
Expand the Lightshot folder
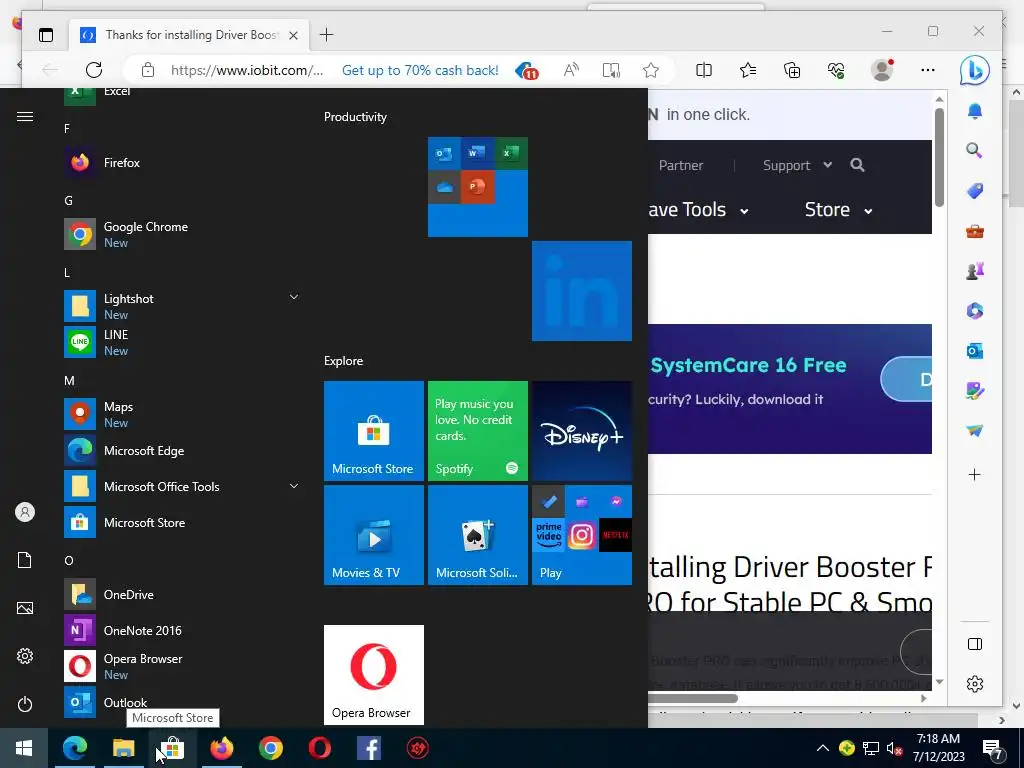click(x=294, y=297)
